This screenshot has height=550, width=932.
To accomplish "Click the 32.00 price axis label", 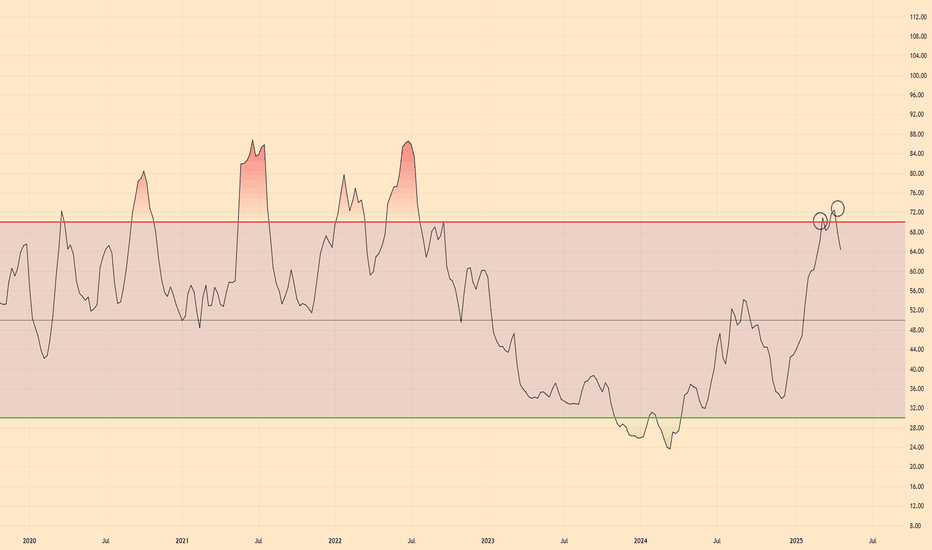I will 918,408.
